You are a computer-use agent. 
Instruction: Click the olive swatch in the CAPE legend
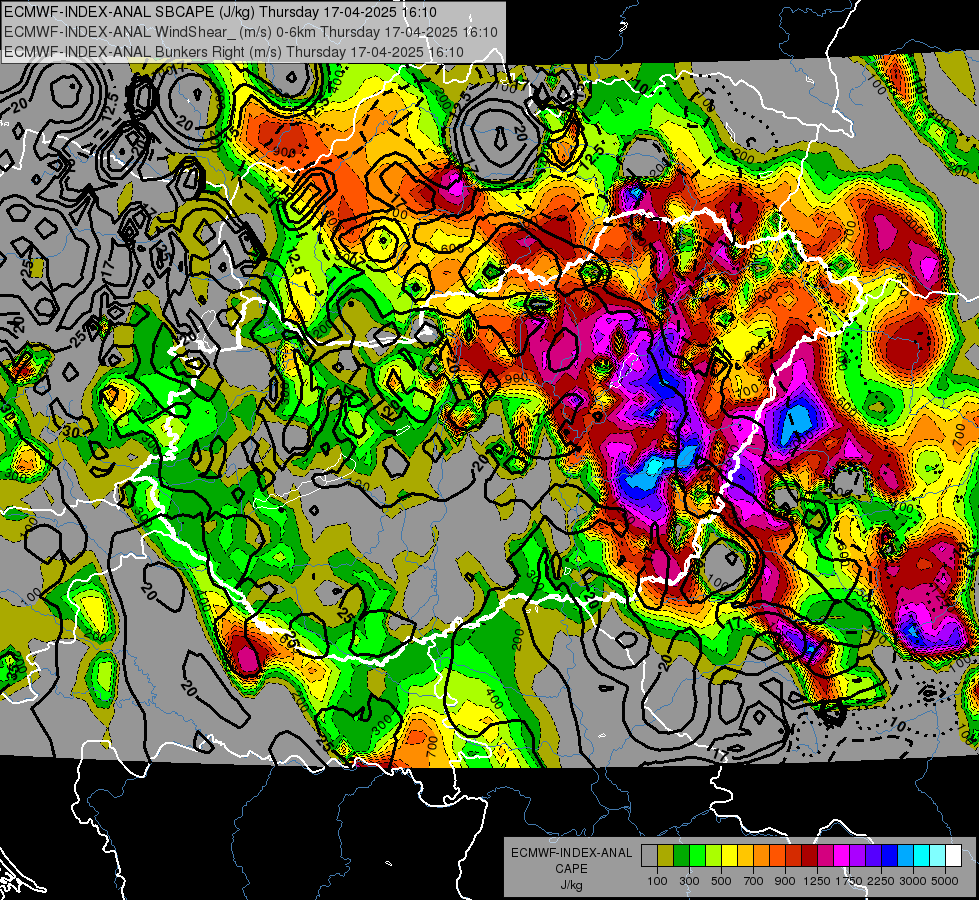tap(666, 856)
